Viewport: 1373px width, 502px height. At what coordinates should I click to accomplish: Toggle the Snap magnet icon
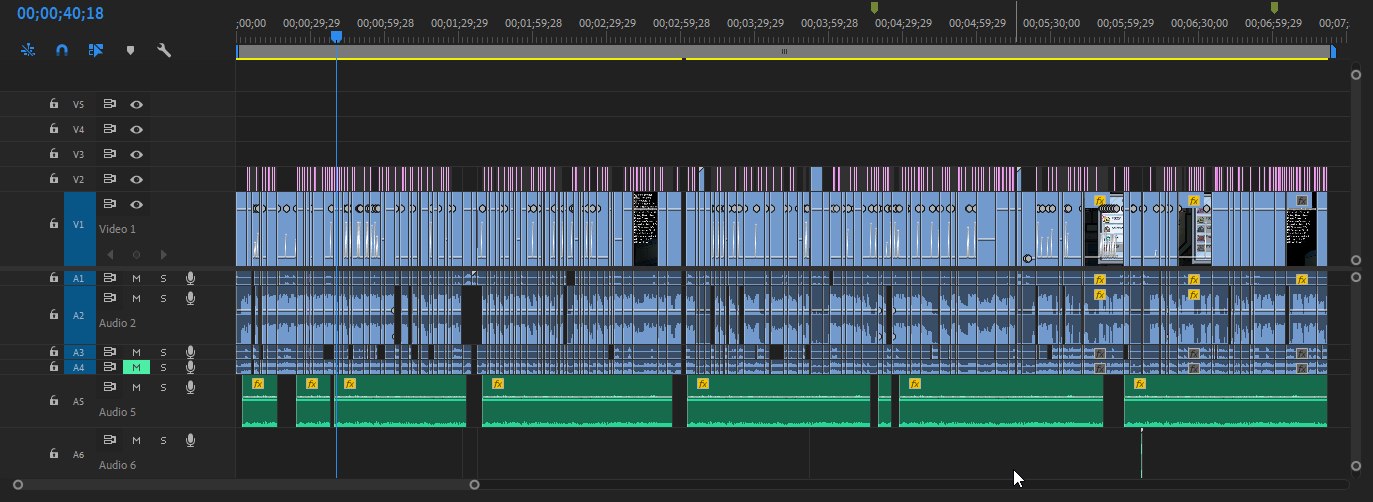click(61, 49)
